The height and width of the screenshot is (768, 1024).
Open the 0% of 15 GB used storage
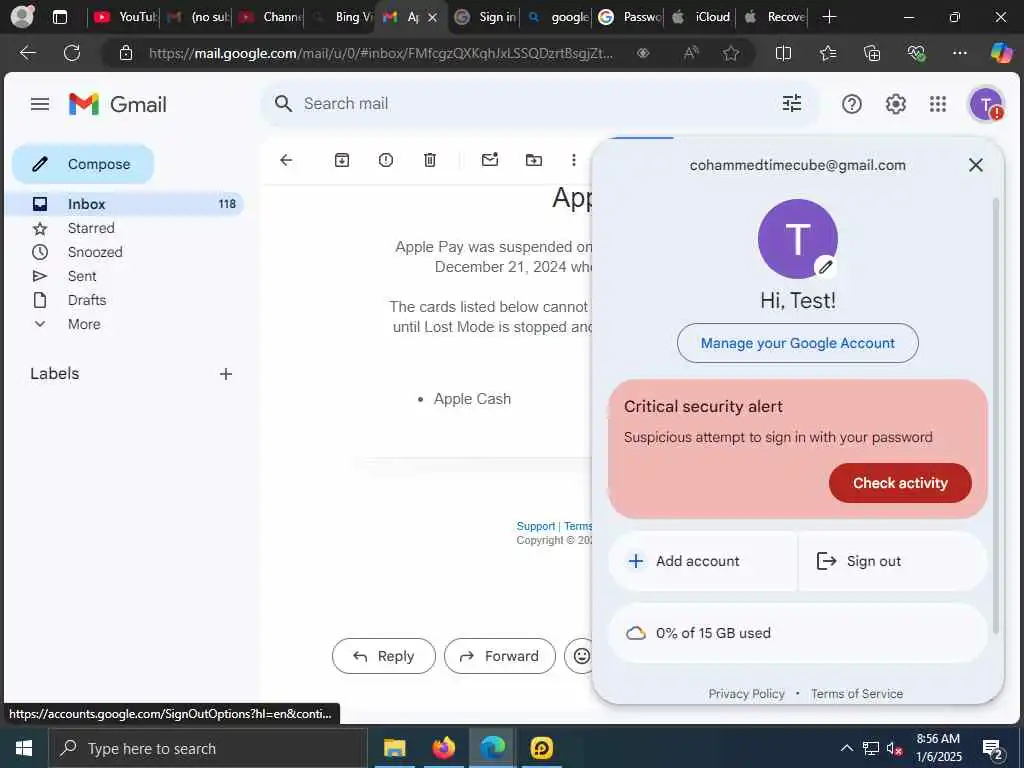[797, 633]
